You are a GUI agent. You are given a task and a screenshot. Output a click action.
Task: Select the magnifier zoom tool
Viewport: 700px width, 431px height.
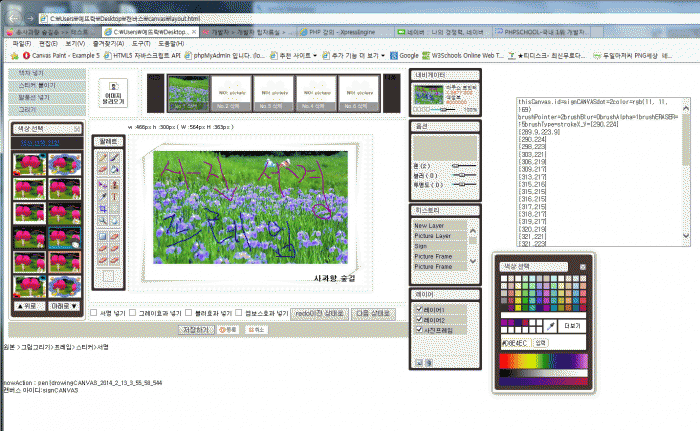coord(103,221)
